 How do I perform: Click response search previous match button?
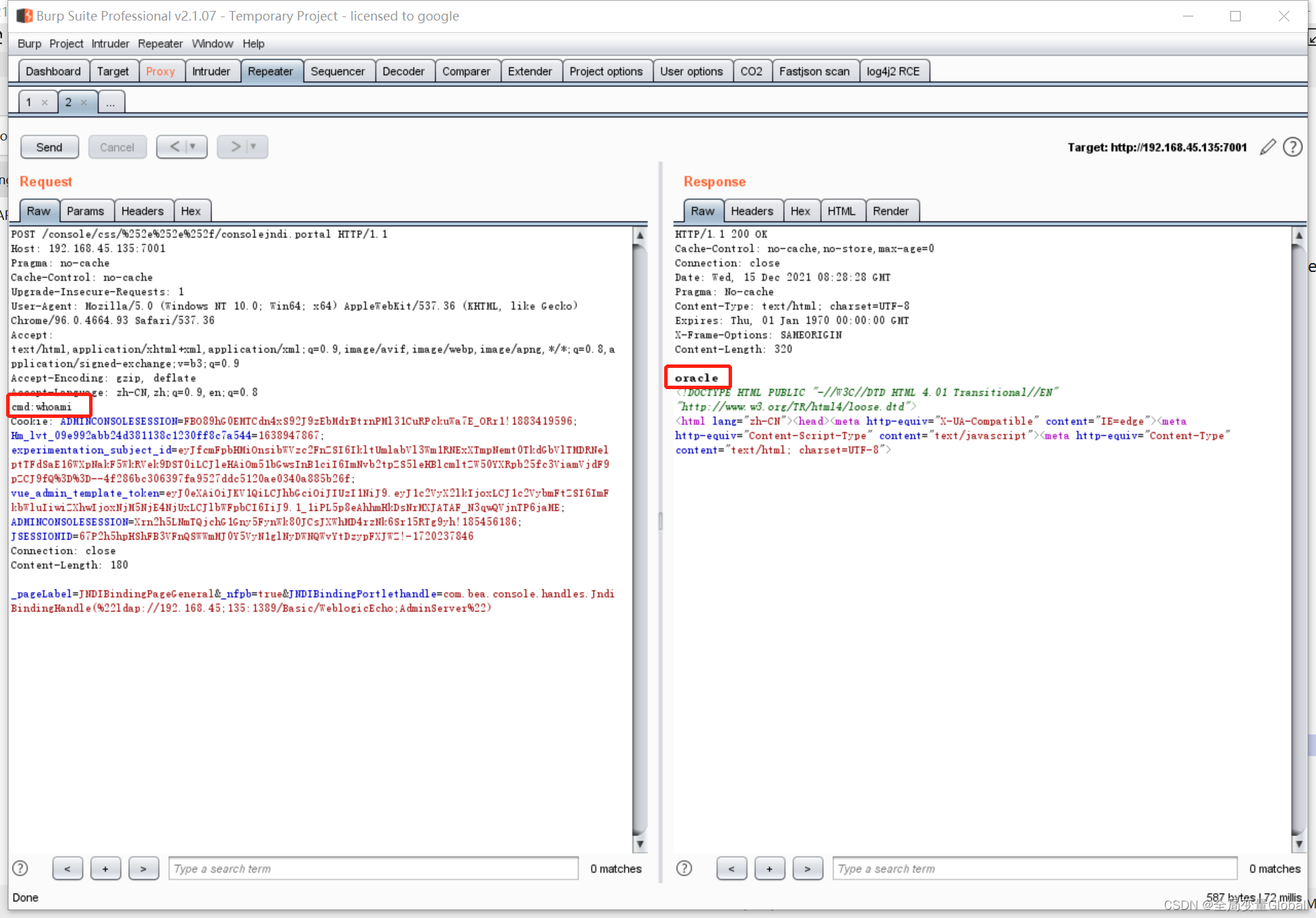pos(731,868)
